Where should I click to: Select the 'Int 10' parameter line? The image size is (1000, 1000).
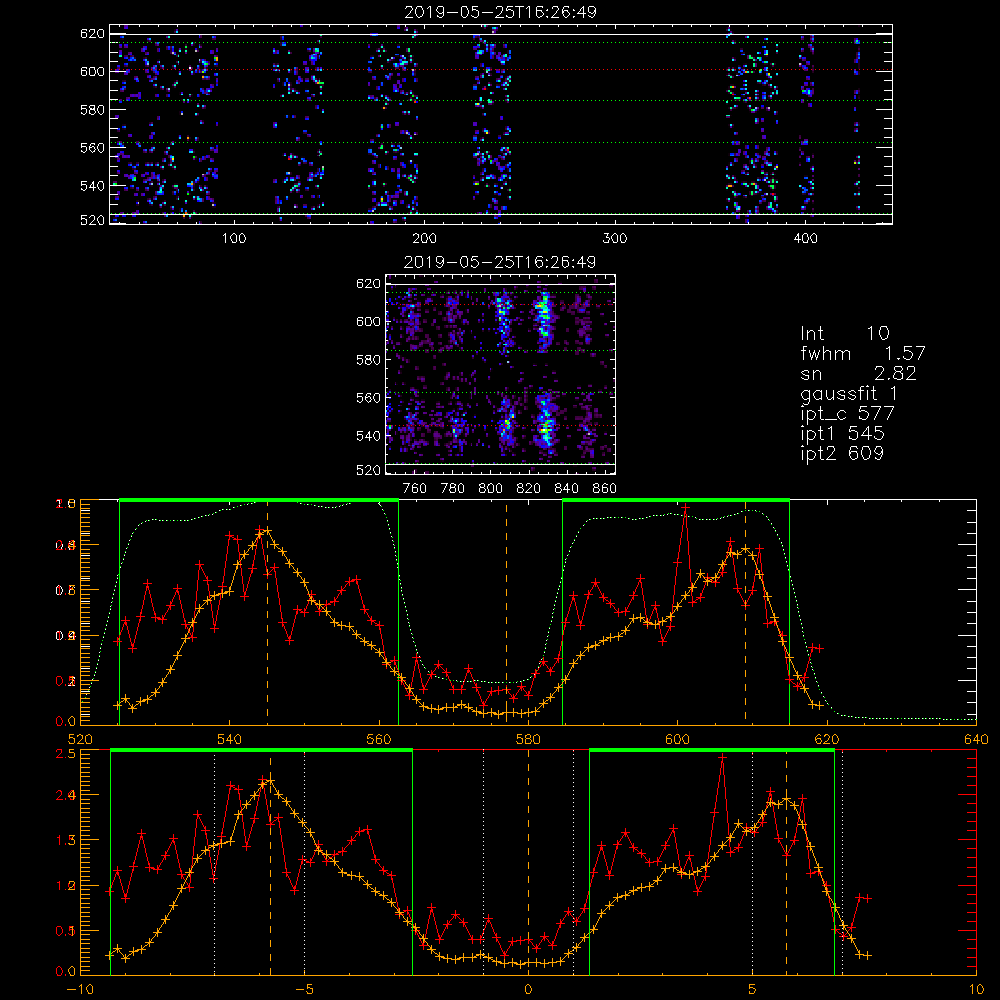[x=844, y=334]
